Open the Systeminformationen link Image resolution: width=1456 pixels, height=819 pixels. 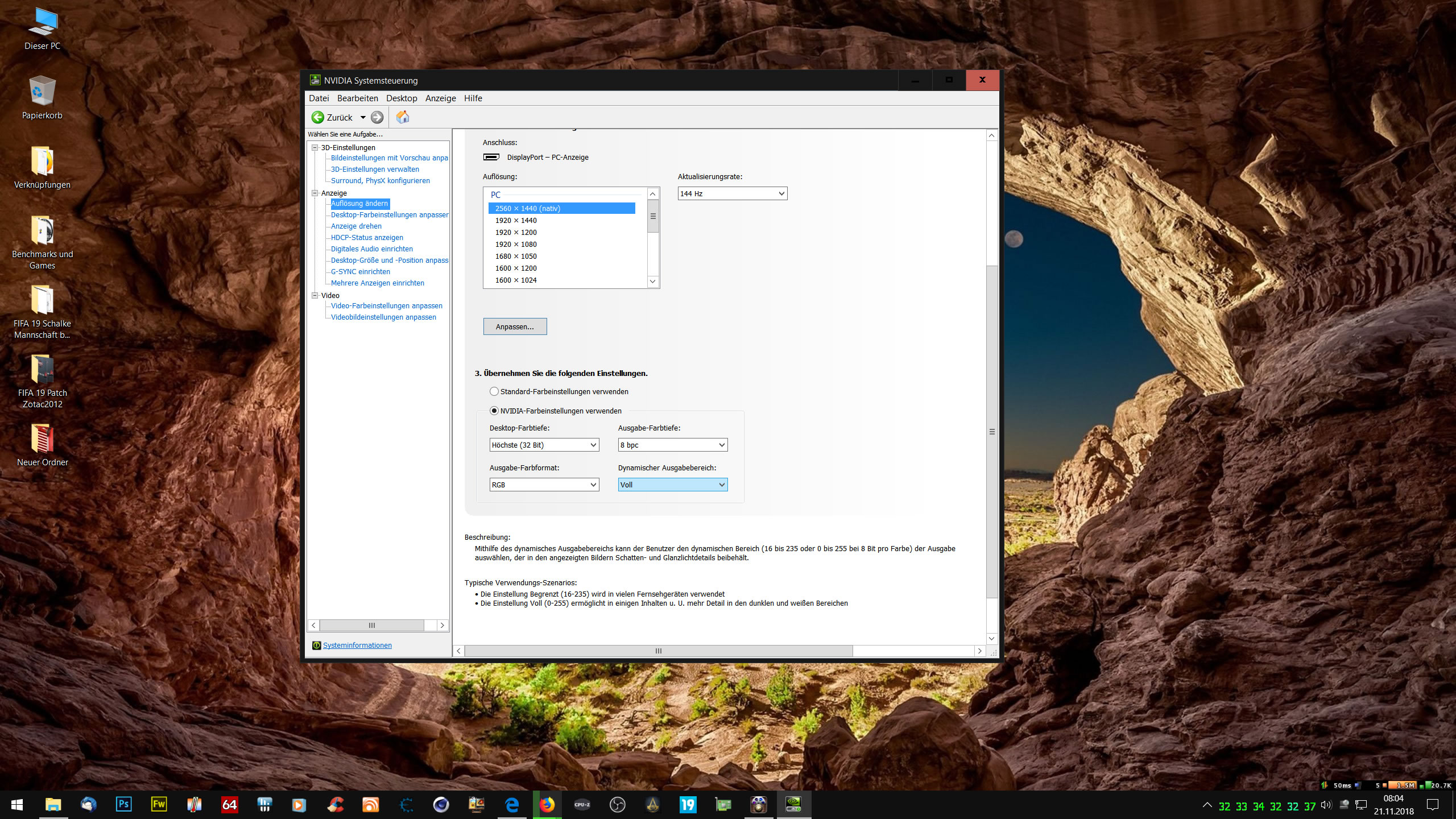click(357, 645)
